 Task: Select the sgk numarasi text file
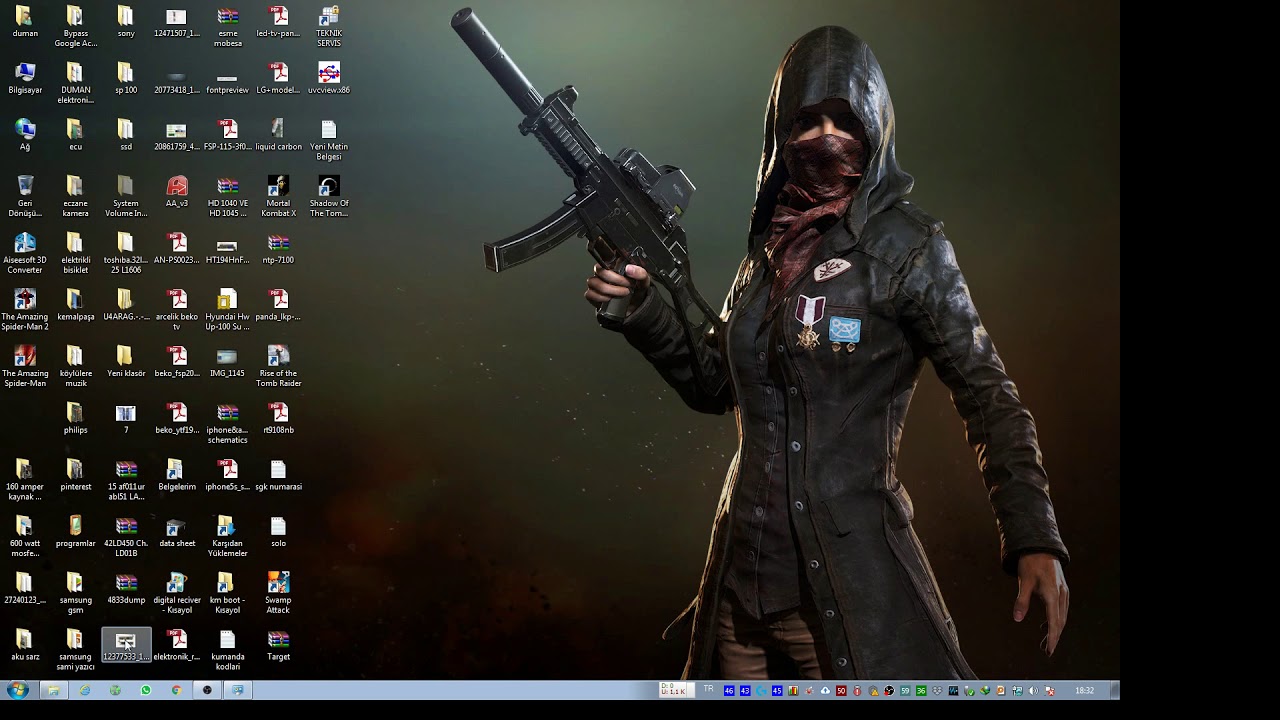click(x=278, y=475)
